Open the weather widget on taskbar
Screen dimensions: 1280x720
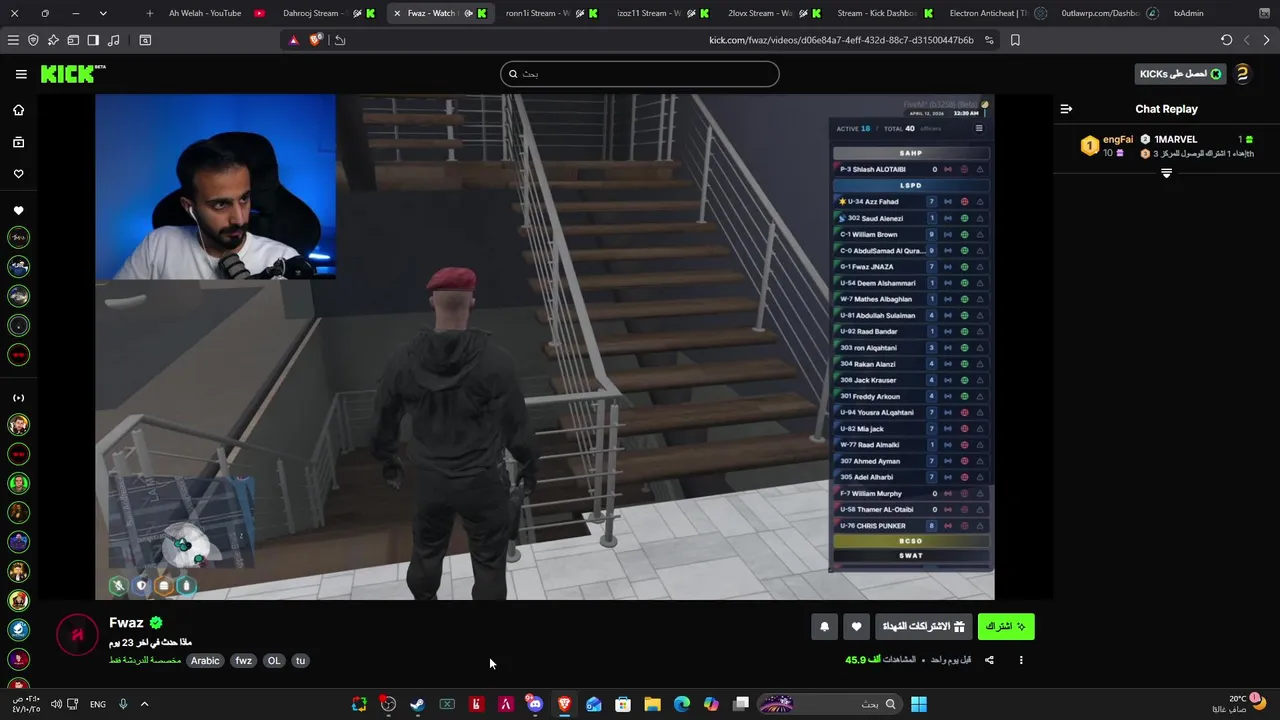(1240, 703)
